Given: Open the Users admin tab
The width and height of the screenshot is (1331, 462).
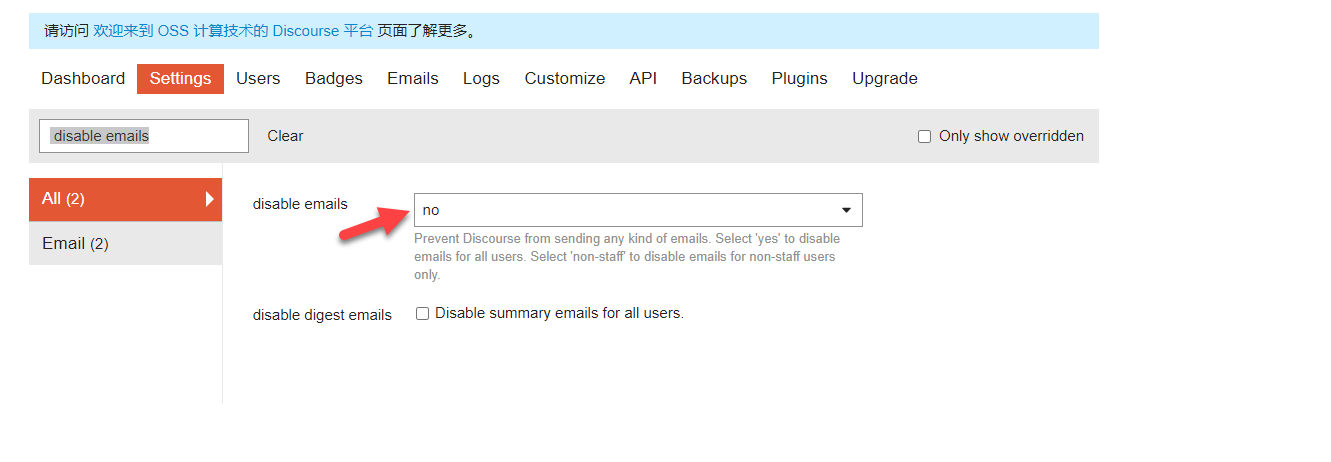Looking at the screenshot, I should click(x=258, y=79).
